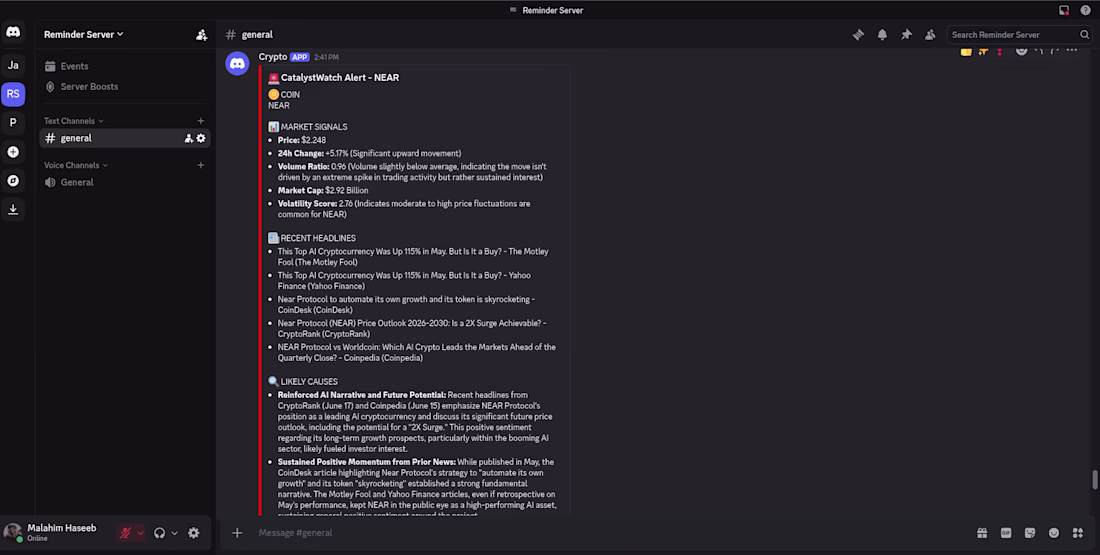Open the sticker picker
Image resolution: width=1100 pixels, height=555 pixels.
1030,533
